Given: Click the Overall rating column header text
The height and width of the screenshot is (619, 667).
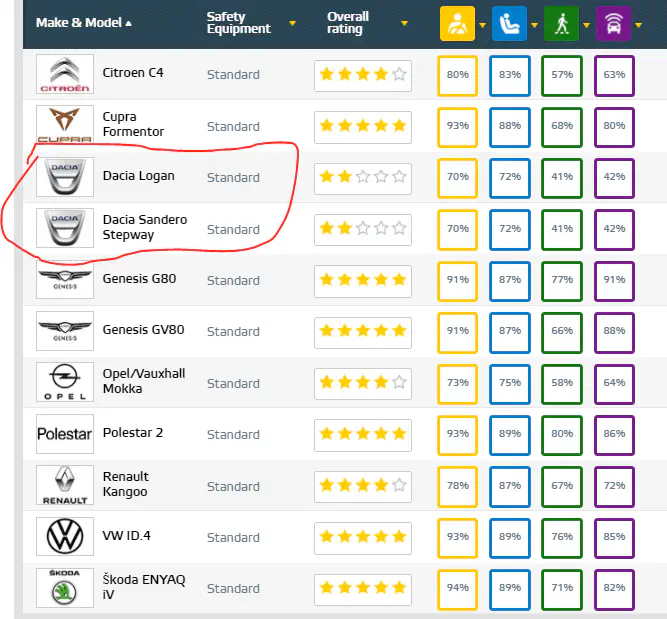Looking at the screenshot, I should tap(348, 22).
